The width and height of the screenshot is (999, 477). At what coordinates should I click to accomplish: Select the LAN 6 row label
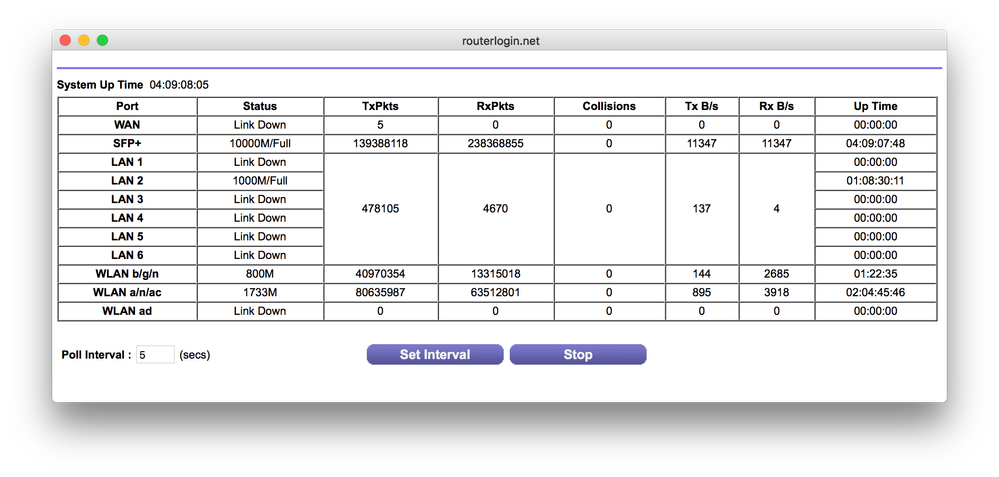127,255
